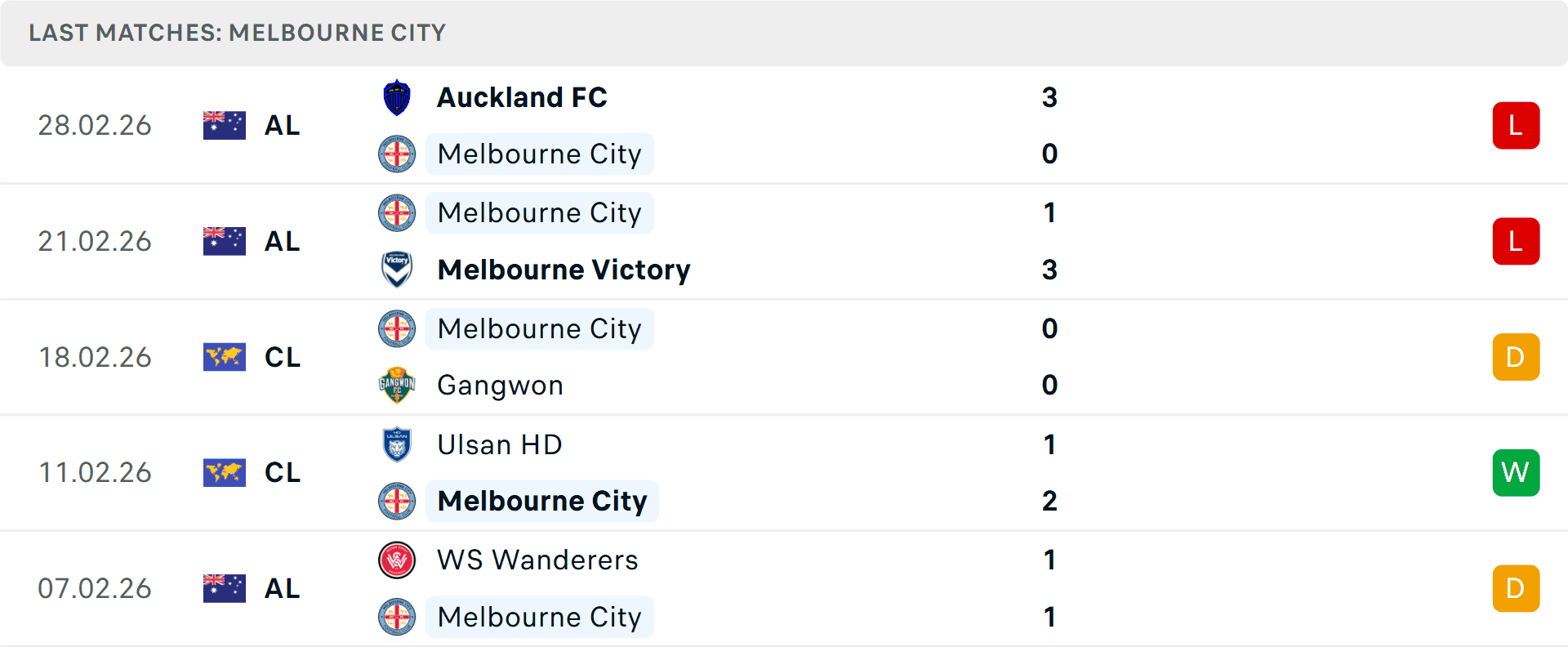Click the CL world map icon on the Gangwon row

pyautogui.click(x=225, y=357)
